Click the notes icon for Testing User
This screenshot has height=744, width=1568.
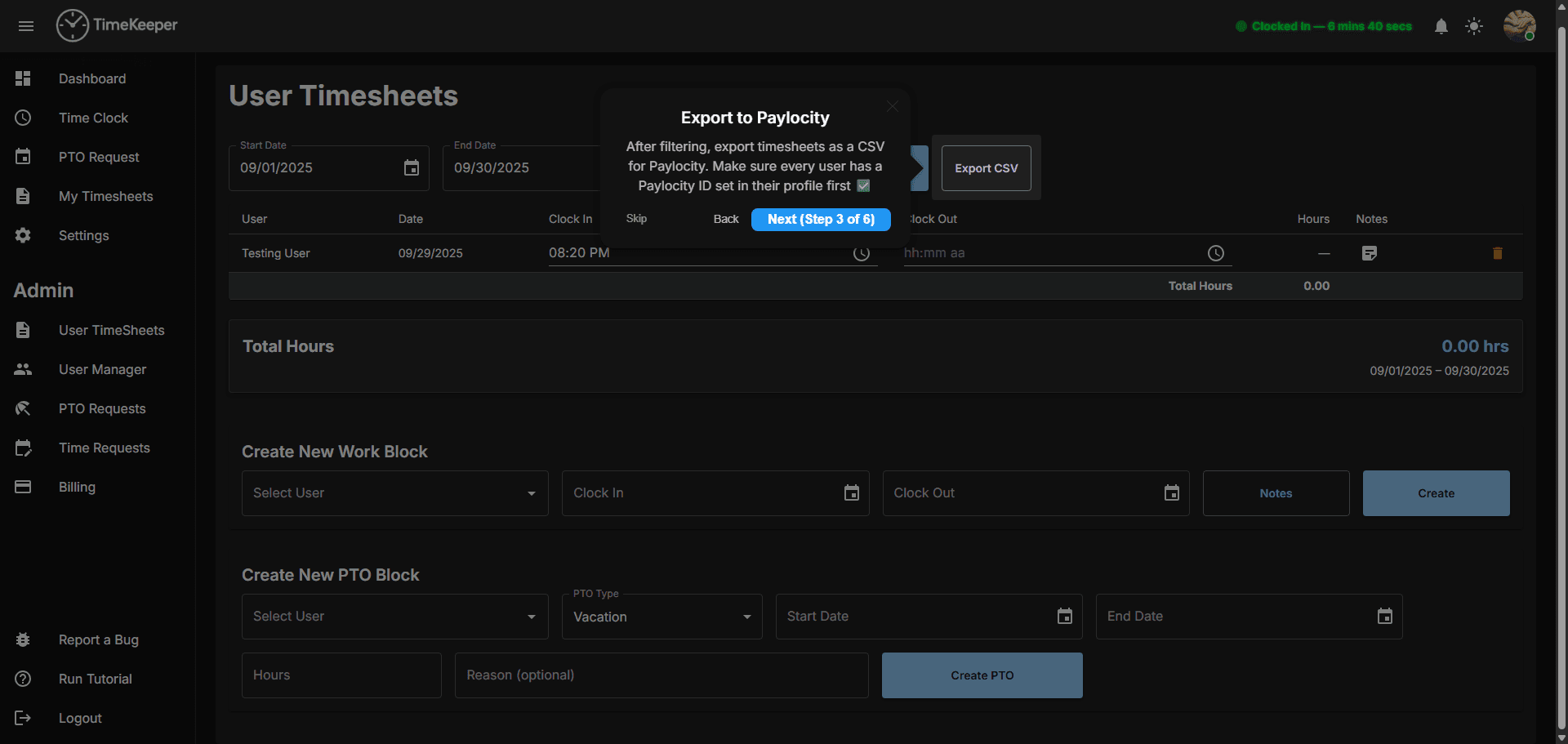(x=1370, y=253)
